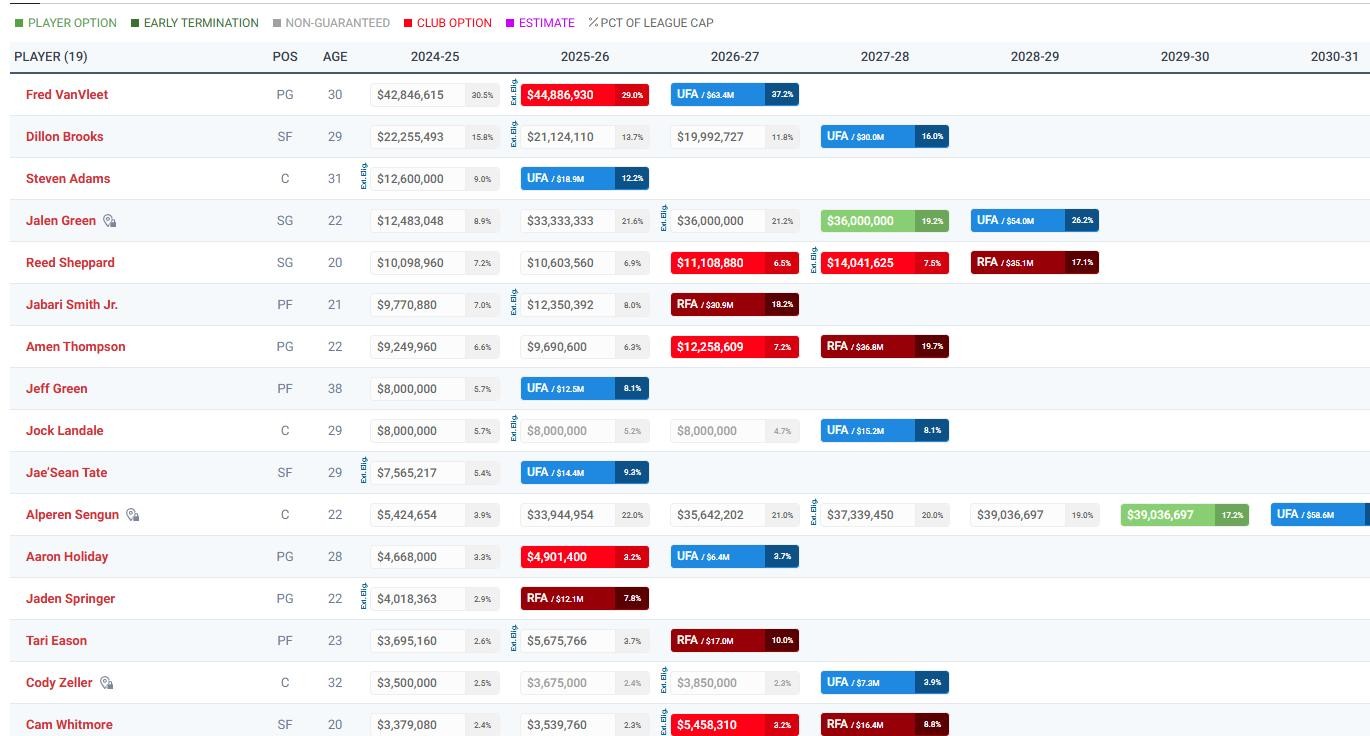
Task: Open Reed Sheppard's player link
Action: (x=70, y=262)
